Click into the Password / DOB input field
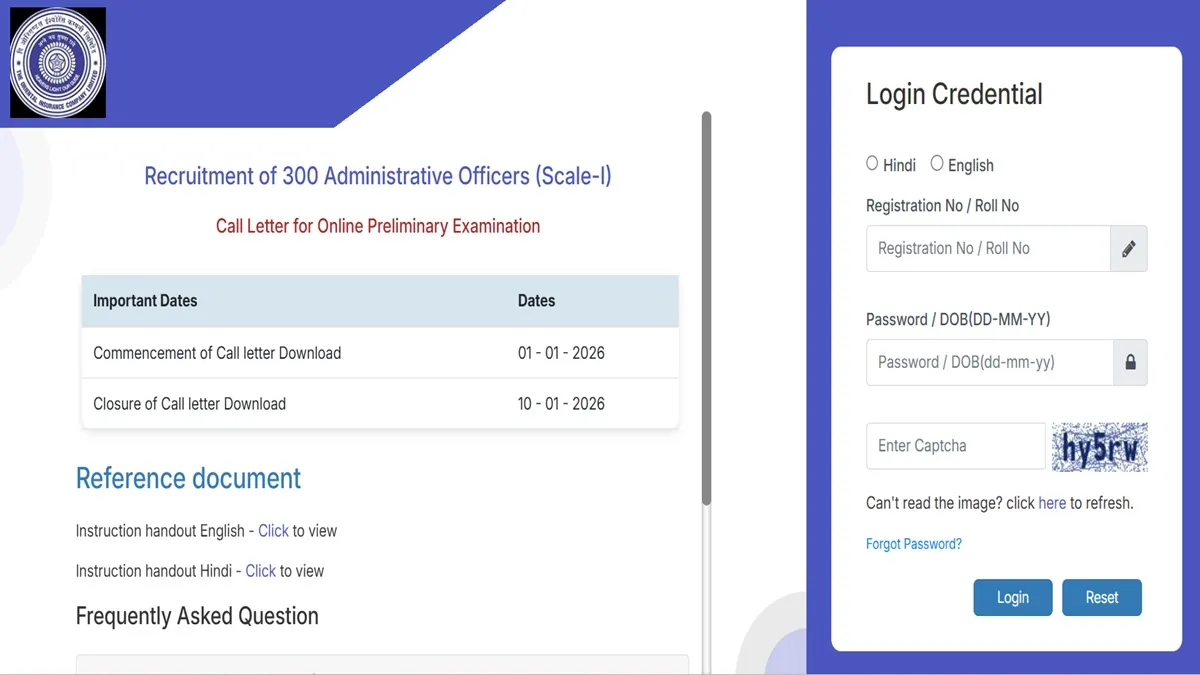 989,363
